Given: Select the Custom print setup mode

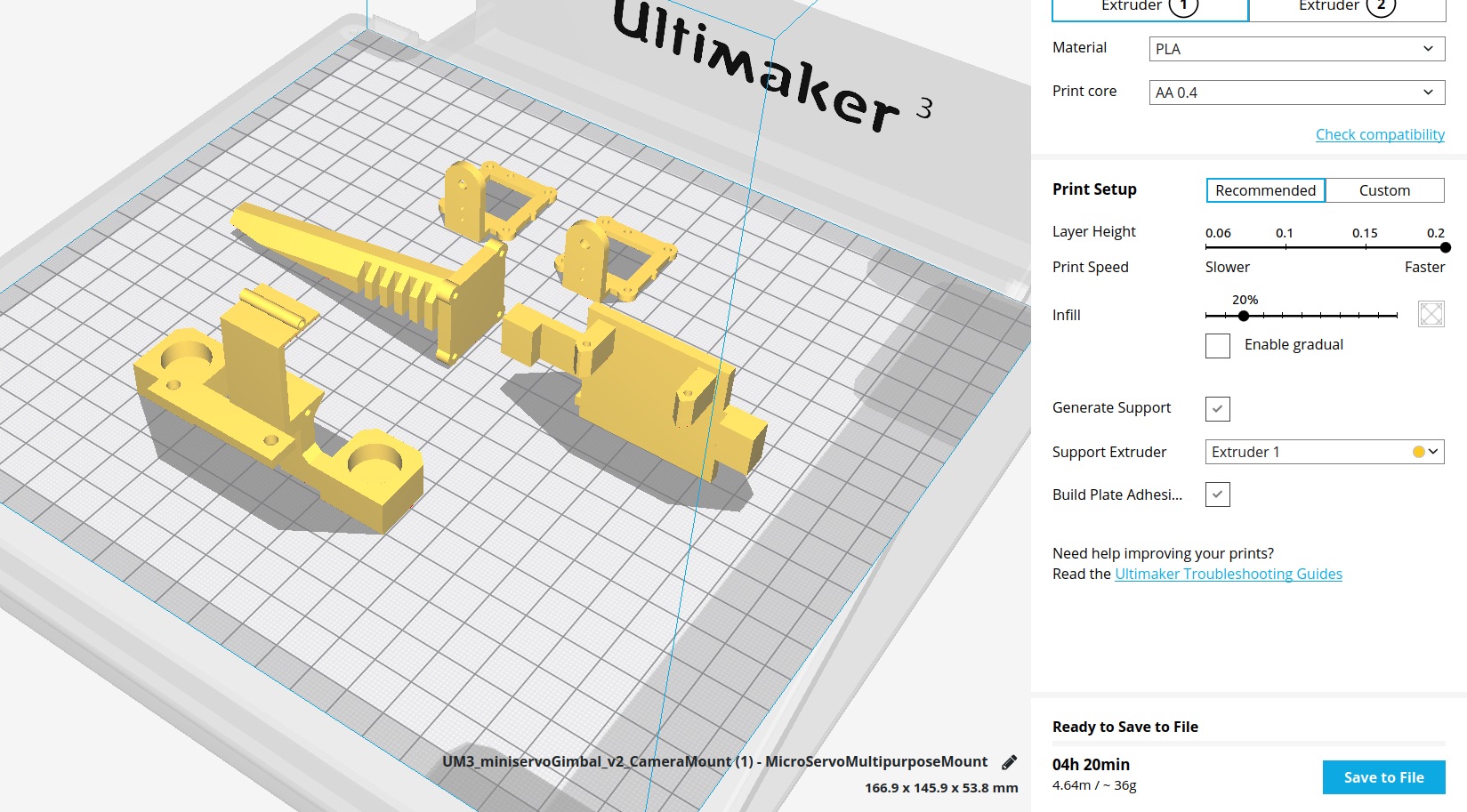Looking at the screenshot, I should point(1384,190).
